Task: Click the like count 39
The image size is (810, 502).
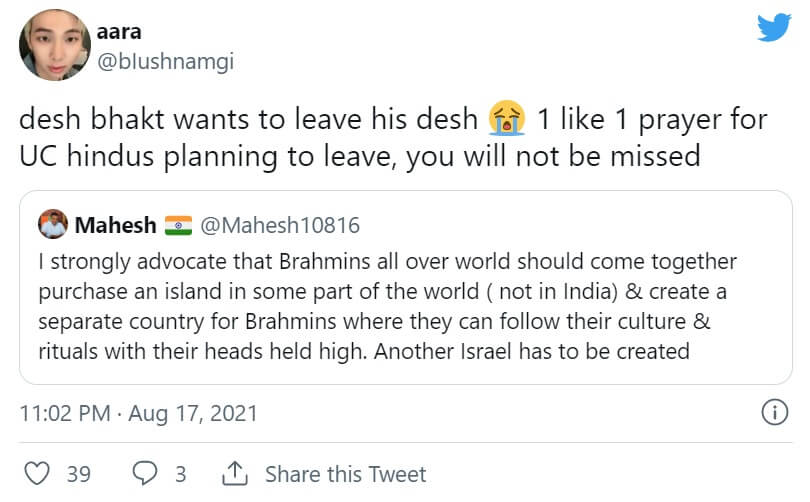Action: 79,474
